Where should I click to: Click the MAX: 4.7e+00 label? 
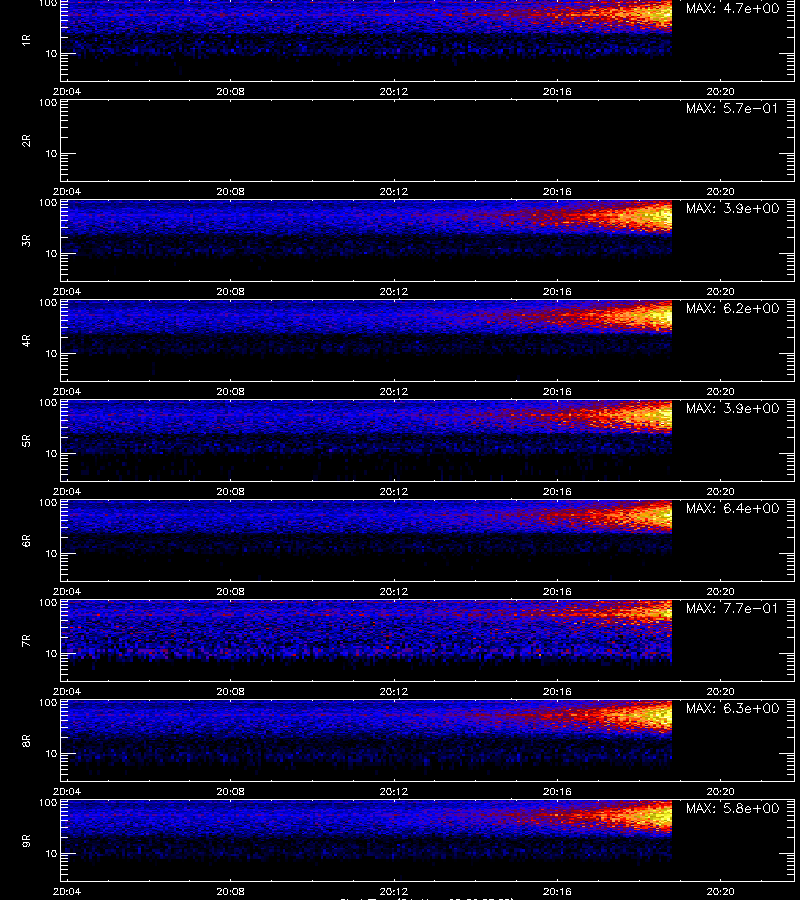tap(733, 9)
